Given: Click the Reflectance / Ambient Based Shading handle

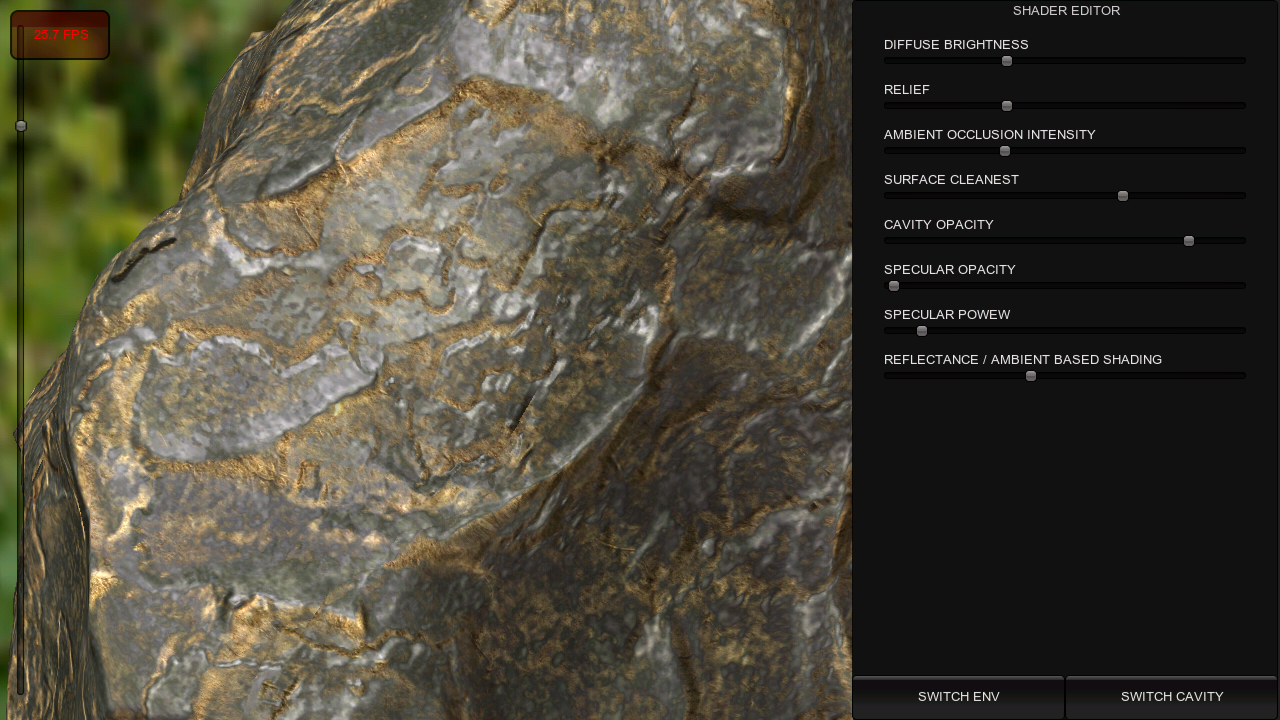Looking at the screenshot, I should (1031, 376).
